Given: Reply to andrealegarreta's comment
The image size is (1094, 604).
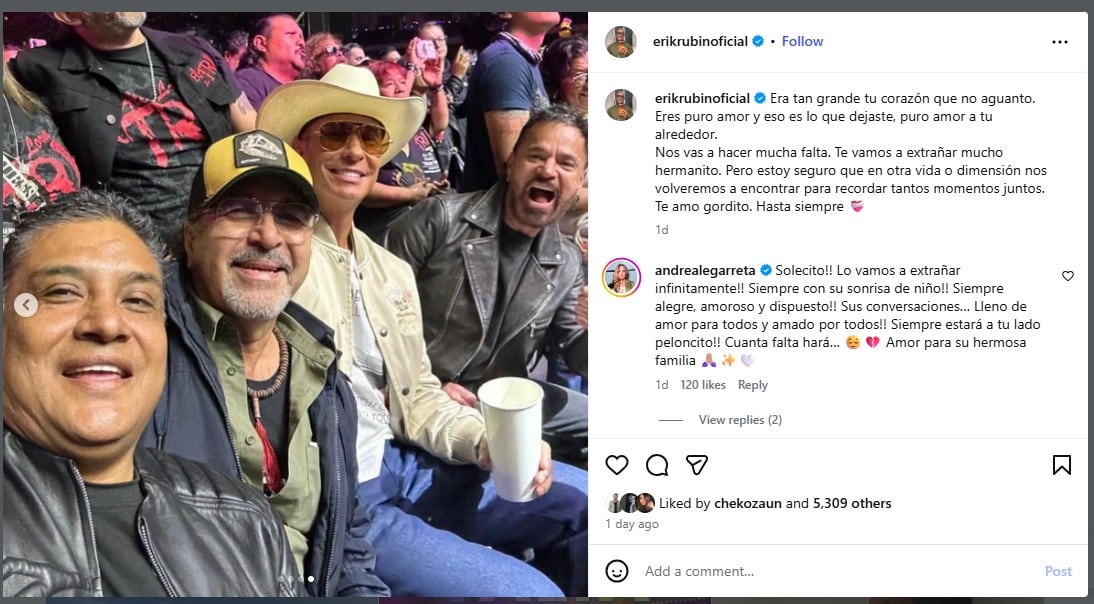Looking at the screenshot, I should click(753, 384).
